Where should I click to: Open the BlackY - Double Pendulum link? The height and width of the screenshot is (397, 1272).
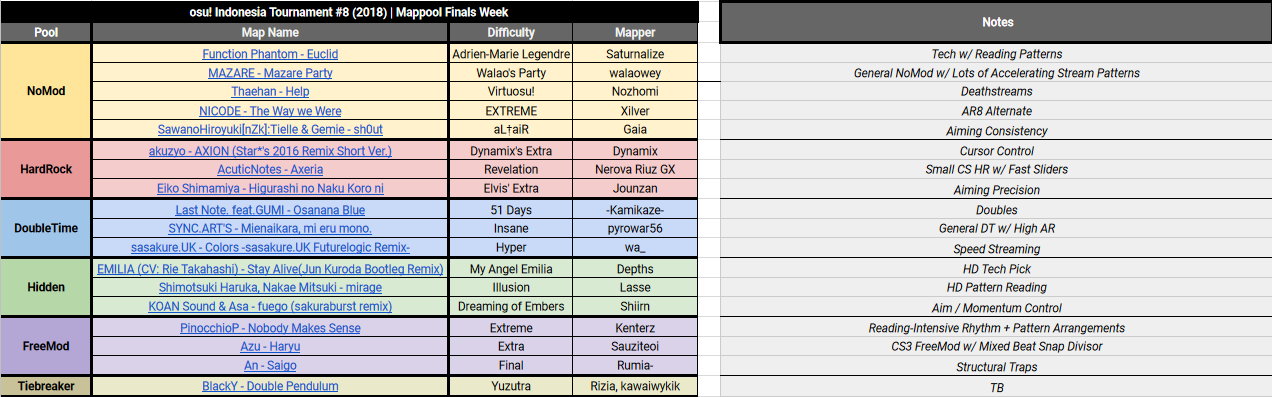pyautogui.click(x=270, y=386)
